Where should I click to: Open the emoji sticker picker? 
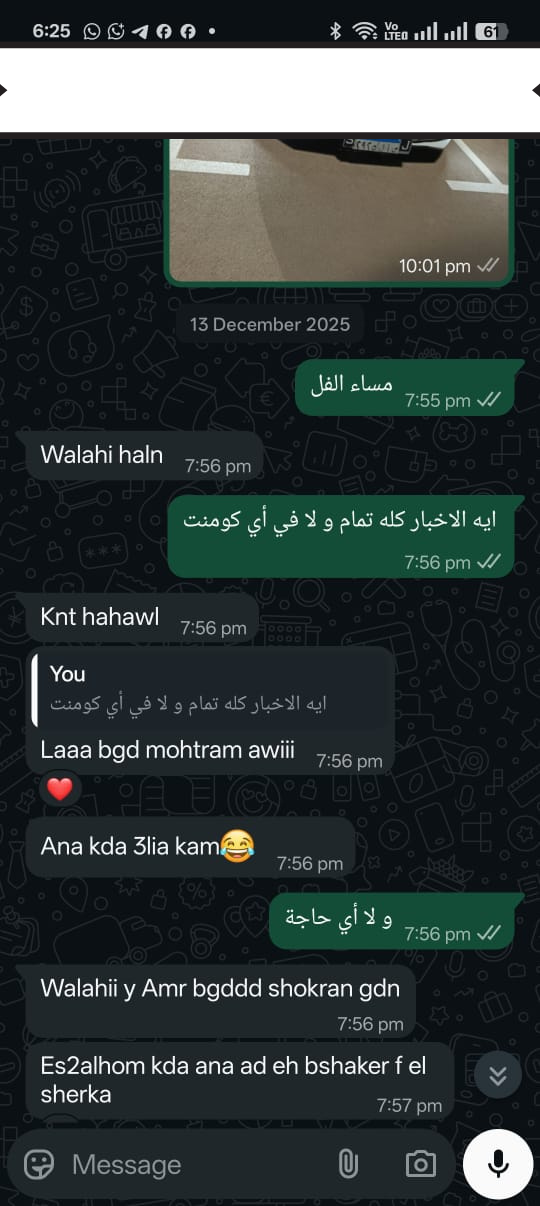(38, 1164)
